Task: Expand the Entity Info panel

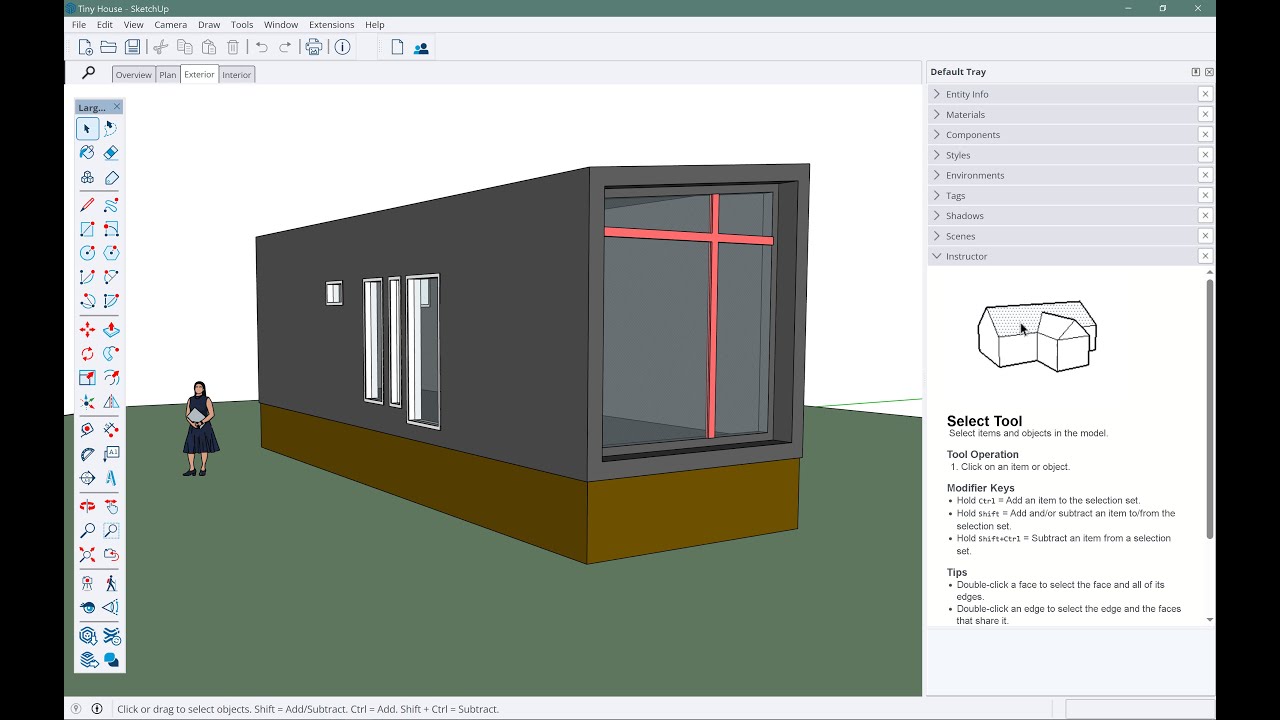Action: [x=1063, y=94]
